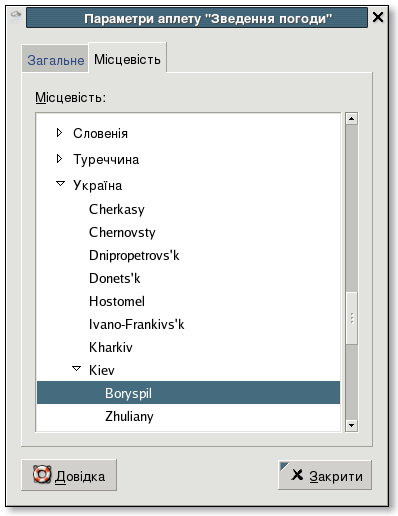398x516 pixels.
Task: Pick Donets'k as location
Action: [115, 278]
